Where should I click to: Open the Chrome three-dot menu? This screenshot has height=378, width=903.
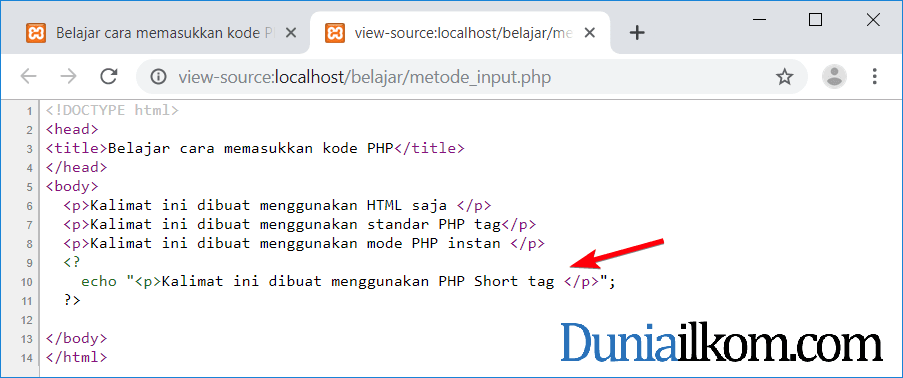(x=874, y=76)
